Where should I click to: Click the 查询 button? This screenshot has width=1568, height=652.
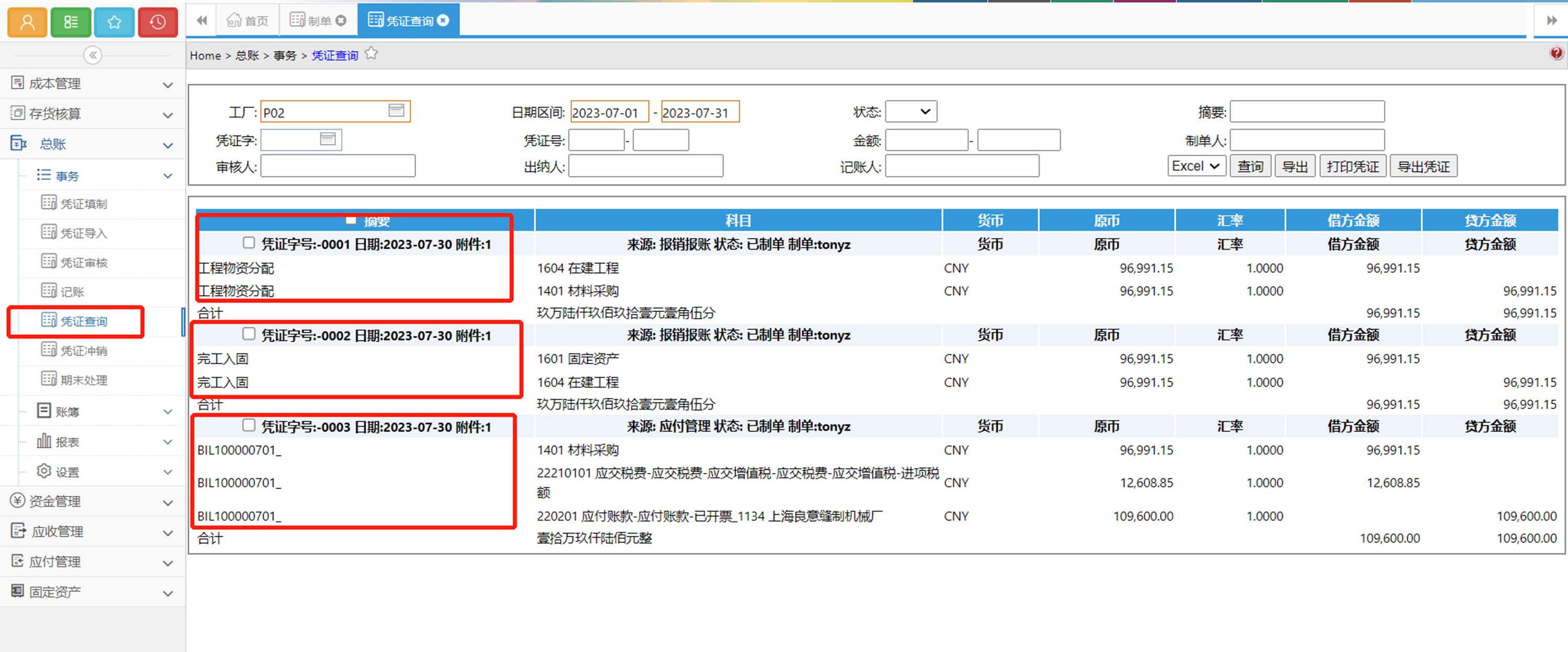(1250, 166)
